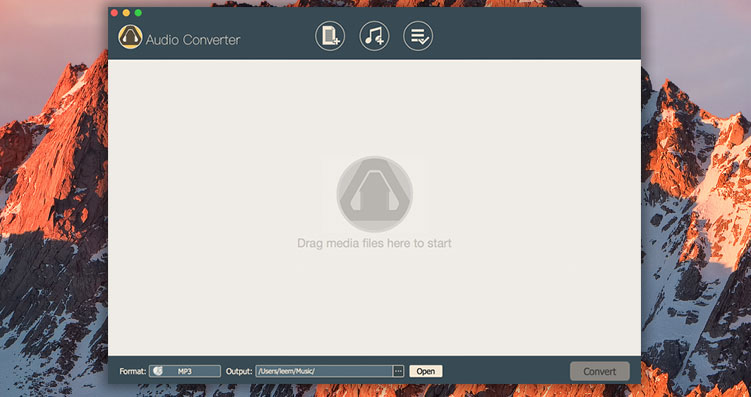751x397 pixels.
Task: Click the gray headphone icon in the drop area
Action: (375, 194)
